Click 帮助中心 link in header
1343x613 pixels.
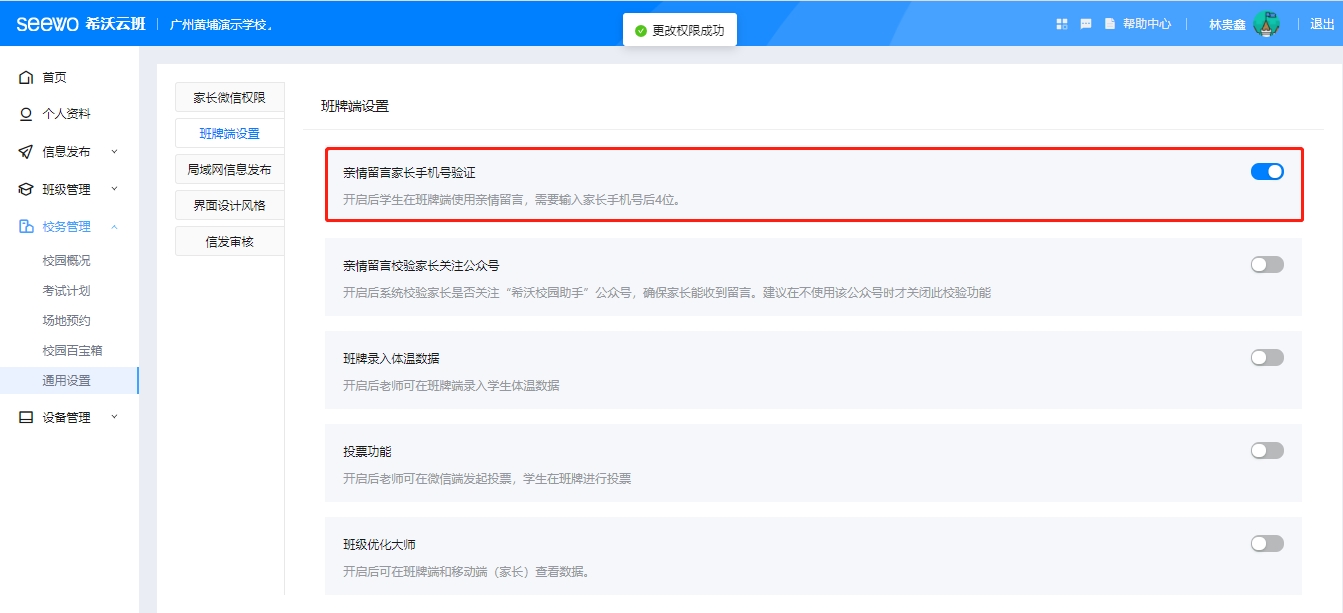[x=1147, y=24]
